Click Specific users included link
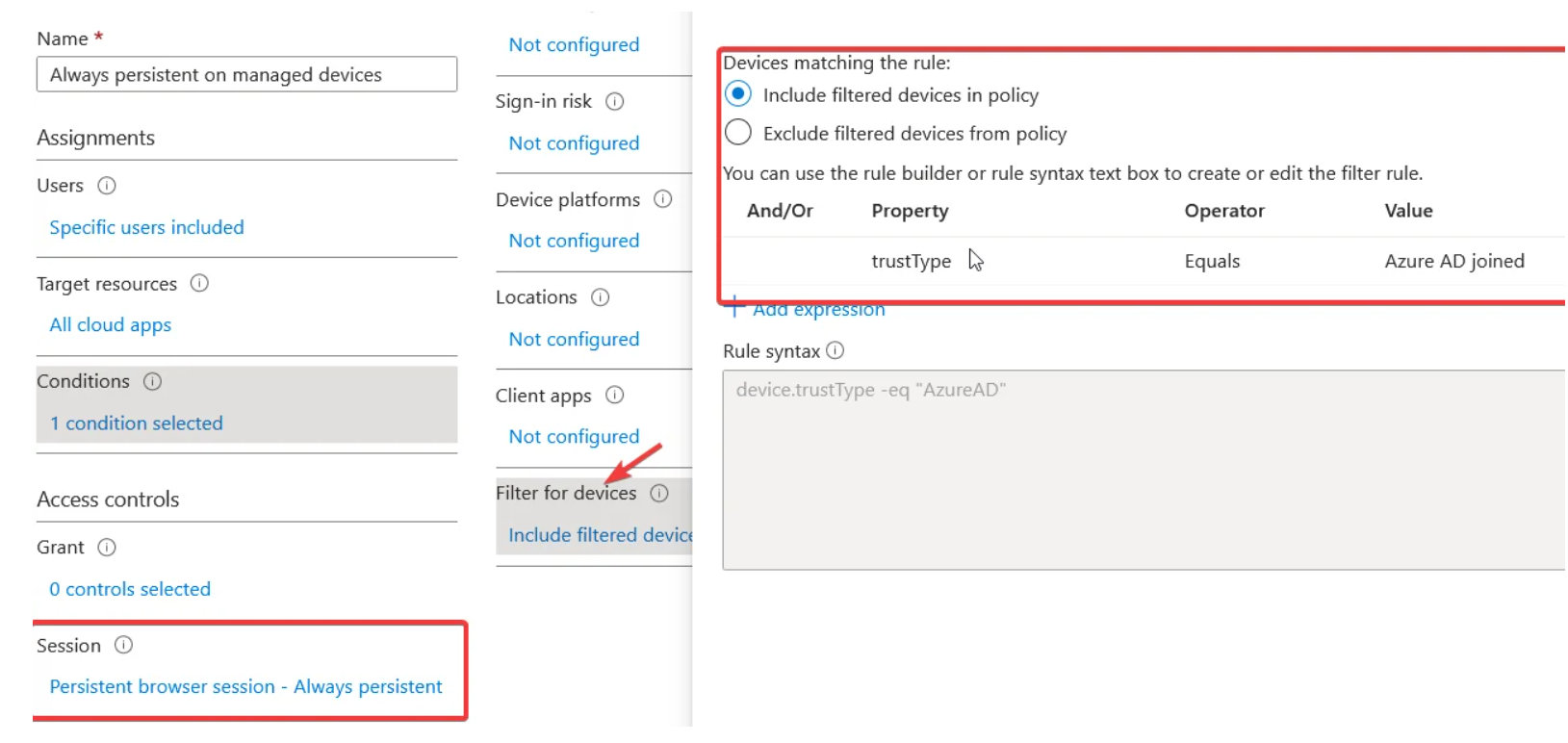 [146, 227]
